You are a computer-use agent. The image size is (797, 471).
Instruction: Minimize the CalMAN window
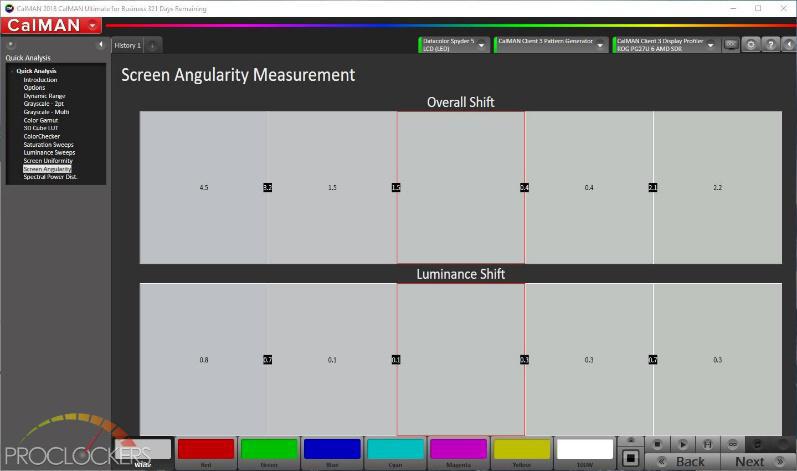tap(733, 9)
